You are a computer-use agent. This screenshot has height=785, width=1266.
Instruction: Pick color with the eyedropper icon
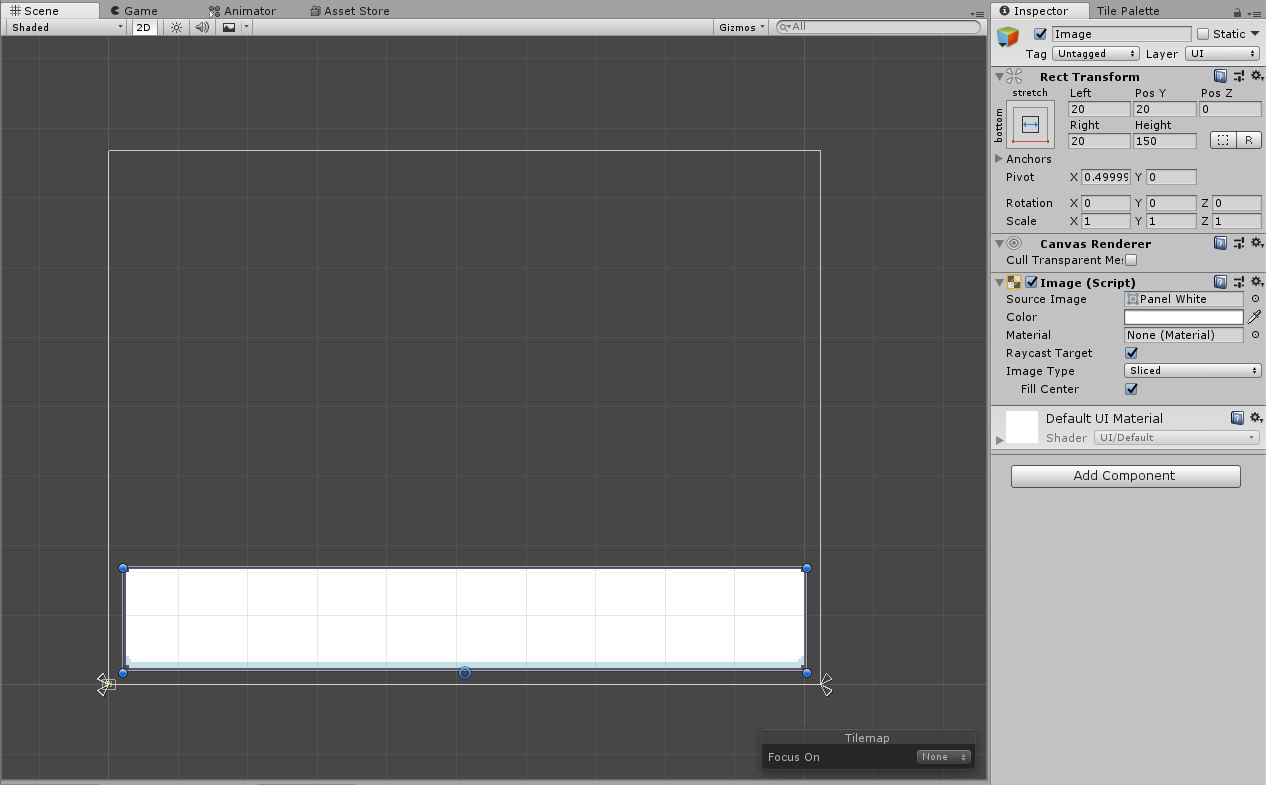click(x=1254, y=317)
